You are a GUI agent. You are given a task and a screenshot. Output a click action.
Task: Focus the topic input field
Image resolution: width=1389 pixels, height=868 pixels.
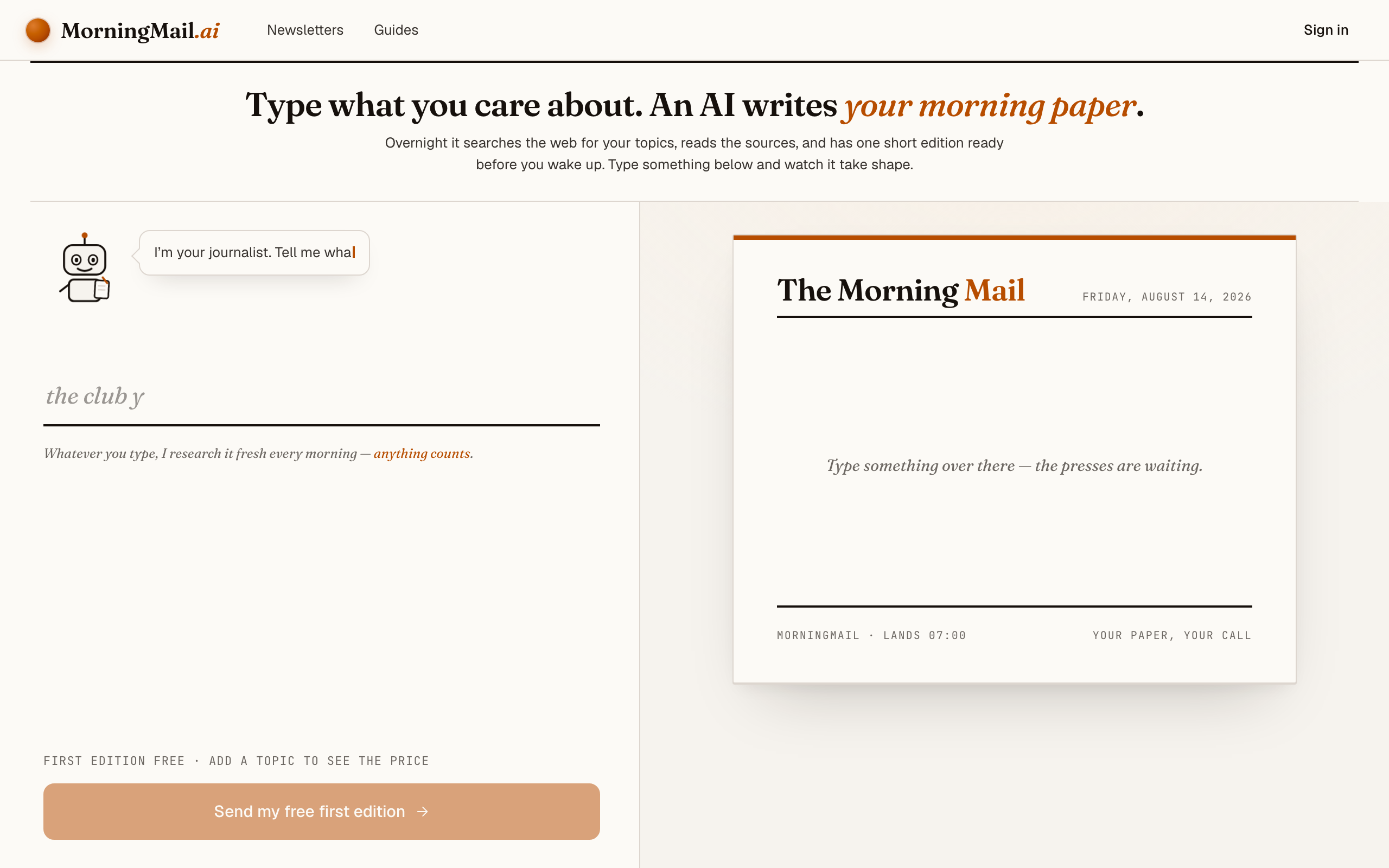pyautogui.click(x=321, y=397)
